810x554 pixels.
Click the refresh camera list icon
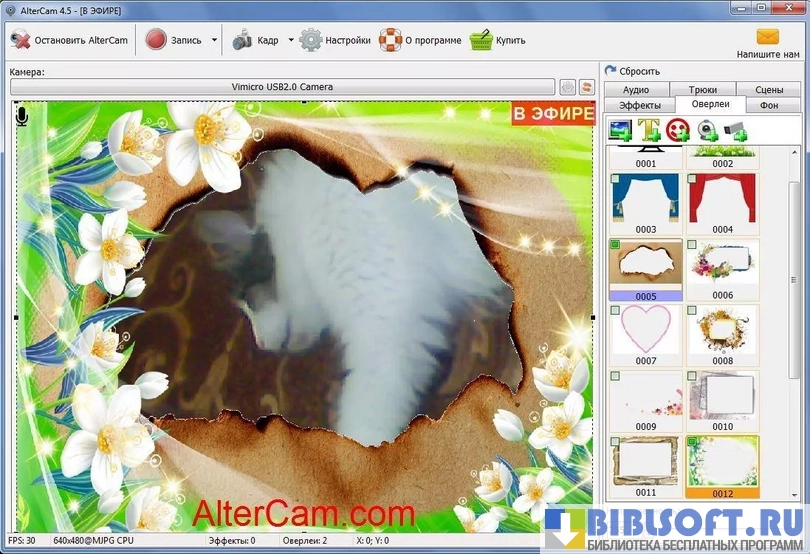coord(586,87)
